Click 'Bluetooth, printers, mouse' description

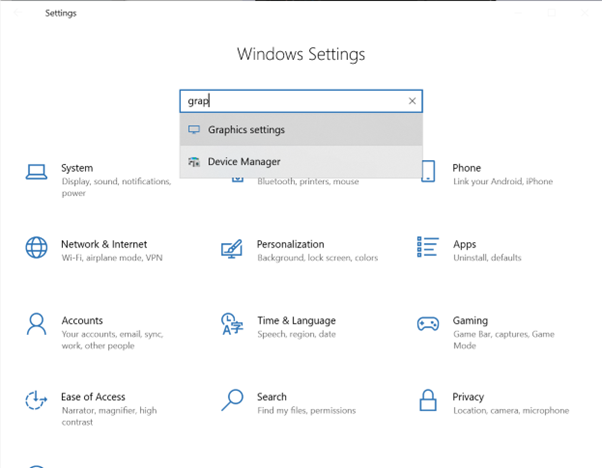pyautogui.click(x=308, y=181)
